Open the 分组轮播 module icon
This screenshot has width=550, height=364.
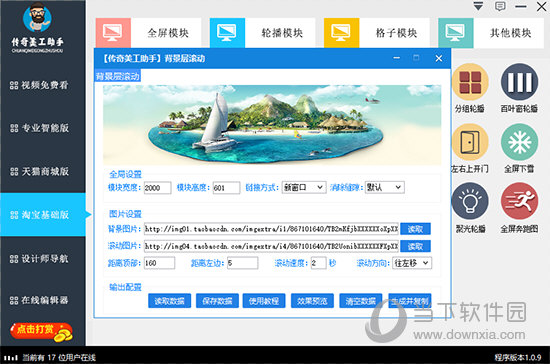pos(470,82)
